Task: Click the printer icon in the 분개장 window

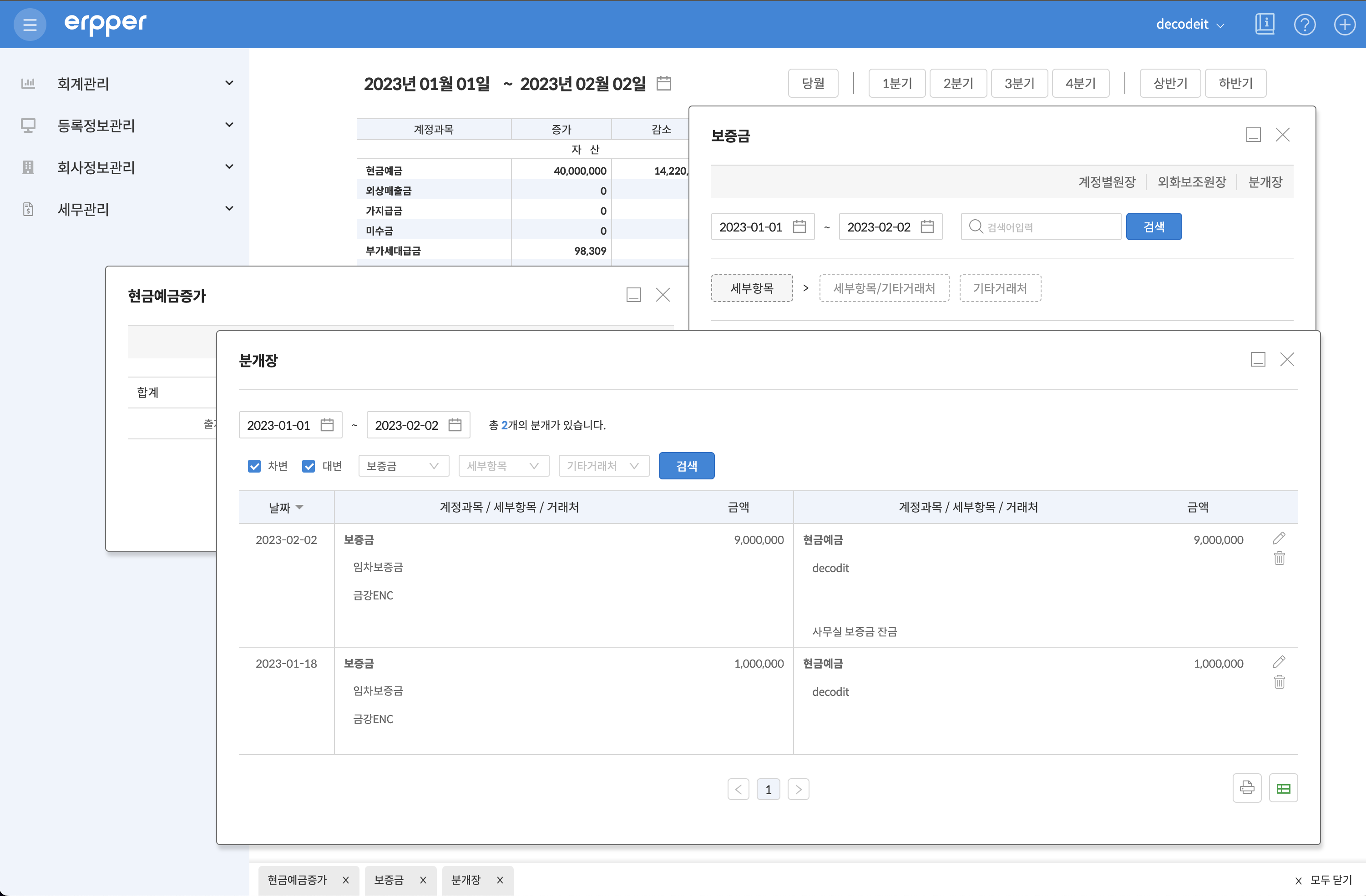Action: (x=1247, y=788)
